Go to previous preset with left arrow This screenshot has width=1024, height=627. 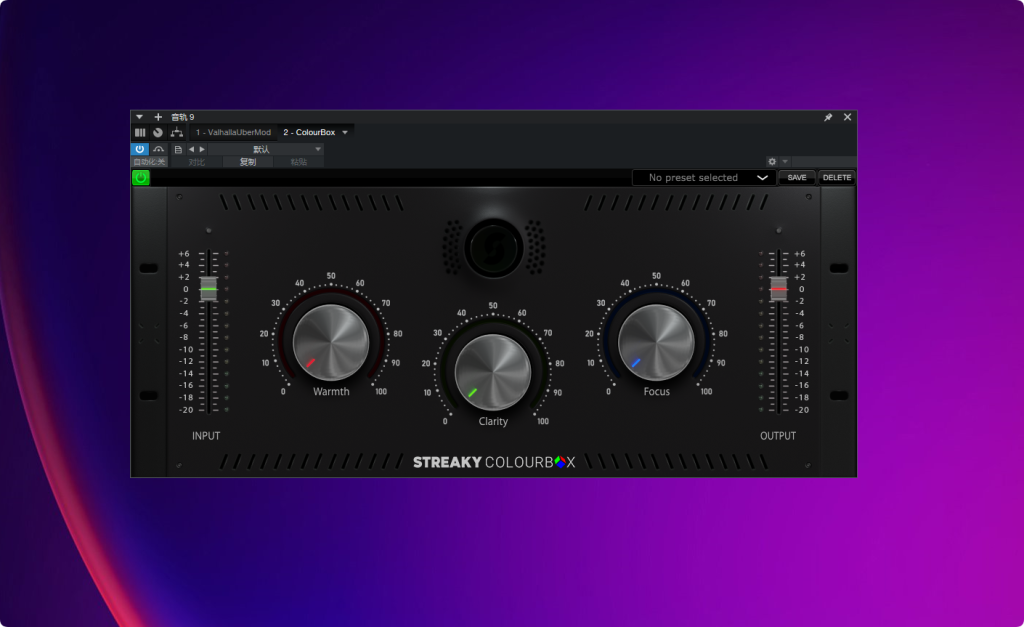[x=191, y=149]
